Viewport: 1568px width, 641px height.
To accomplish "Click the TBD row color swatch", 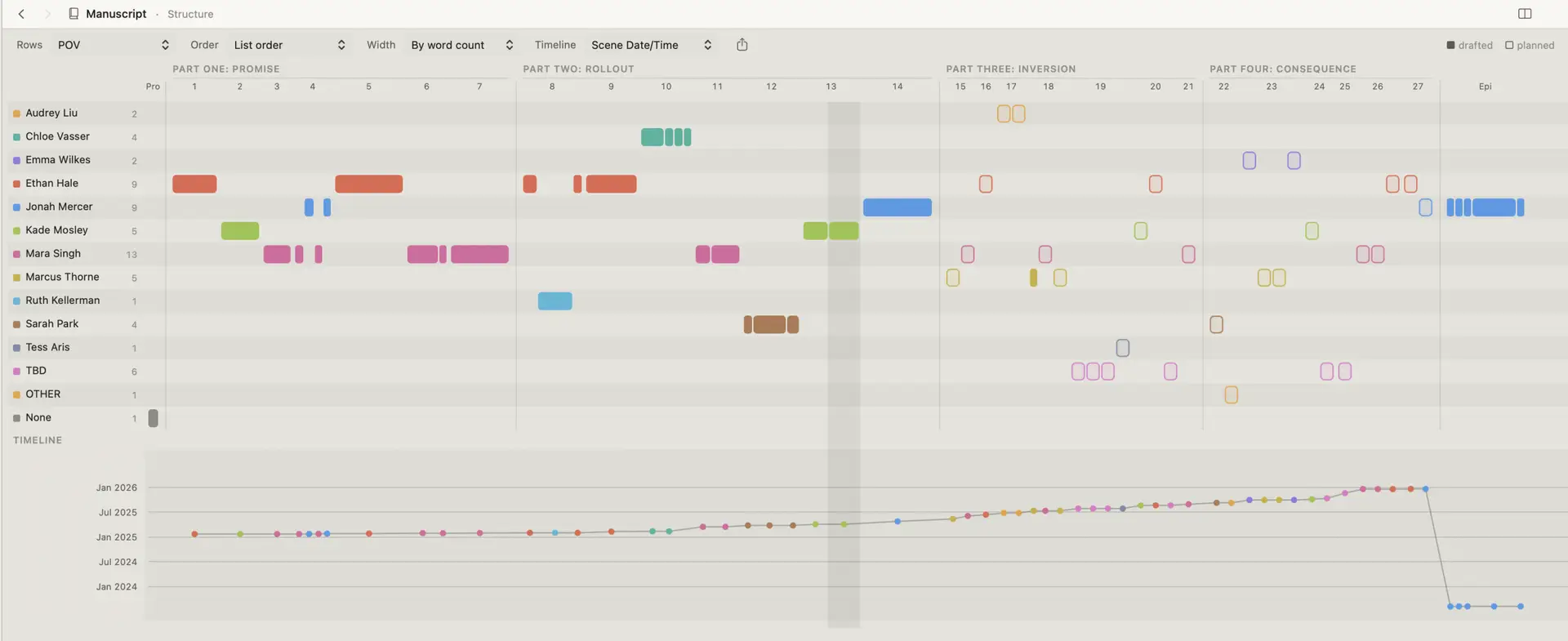I will pos(16,372).
